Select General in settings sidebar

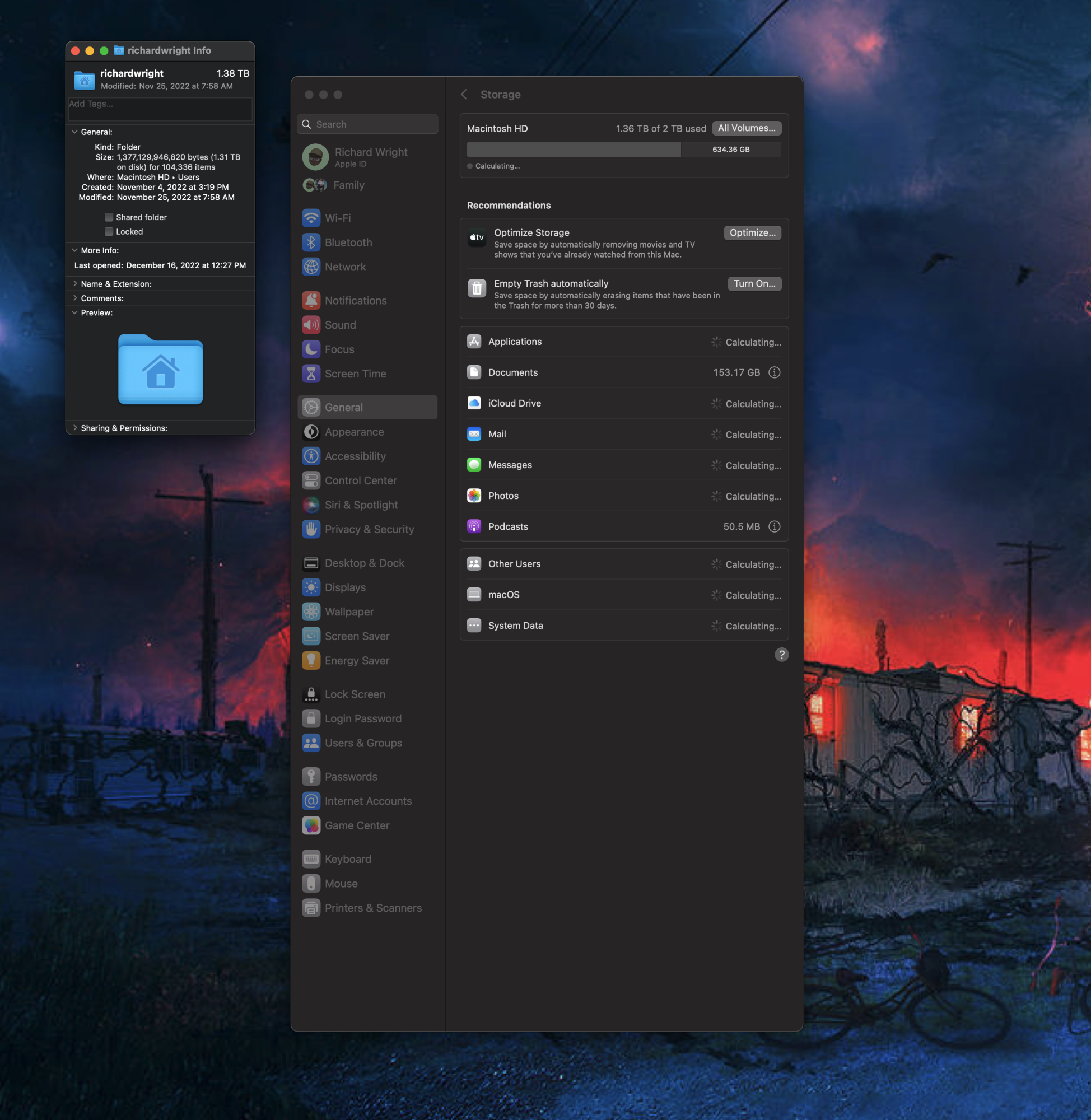click(x=367, y=407)
